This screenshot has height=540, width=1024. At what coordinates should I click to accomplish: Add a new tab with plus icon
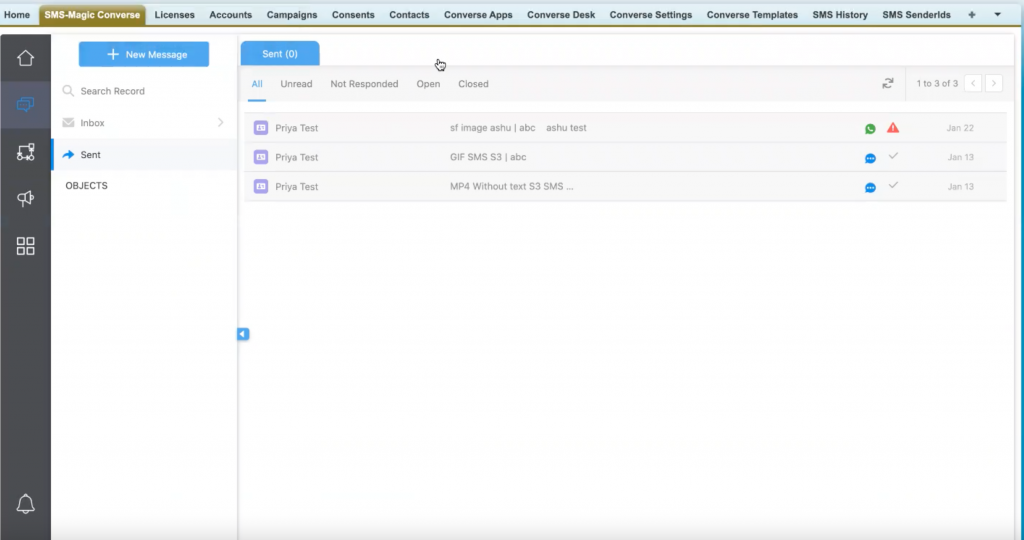(x=972, y=14)
